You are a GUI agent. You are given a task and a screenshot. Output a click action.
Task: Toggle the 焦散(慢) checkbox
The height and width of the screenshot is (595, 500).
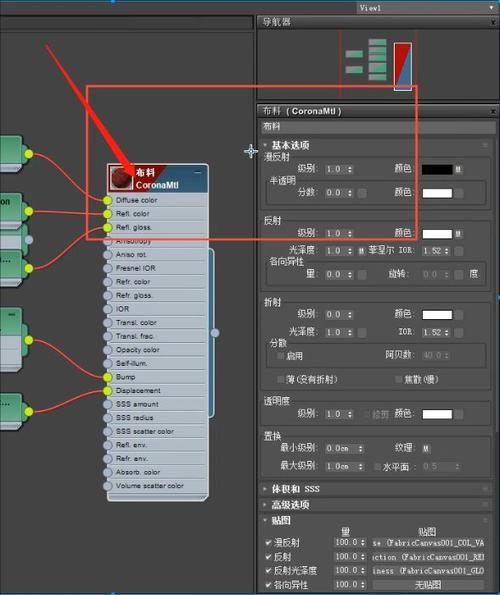tap(399, 379)
